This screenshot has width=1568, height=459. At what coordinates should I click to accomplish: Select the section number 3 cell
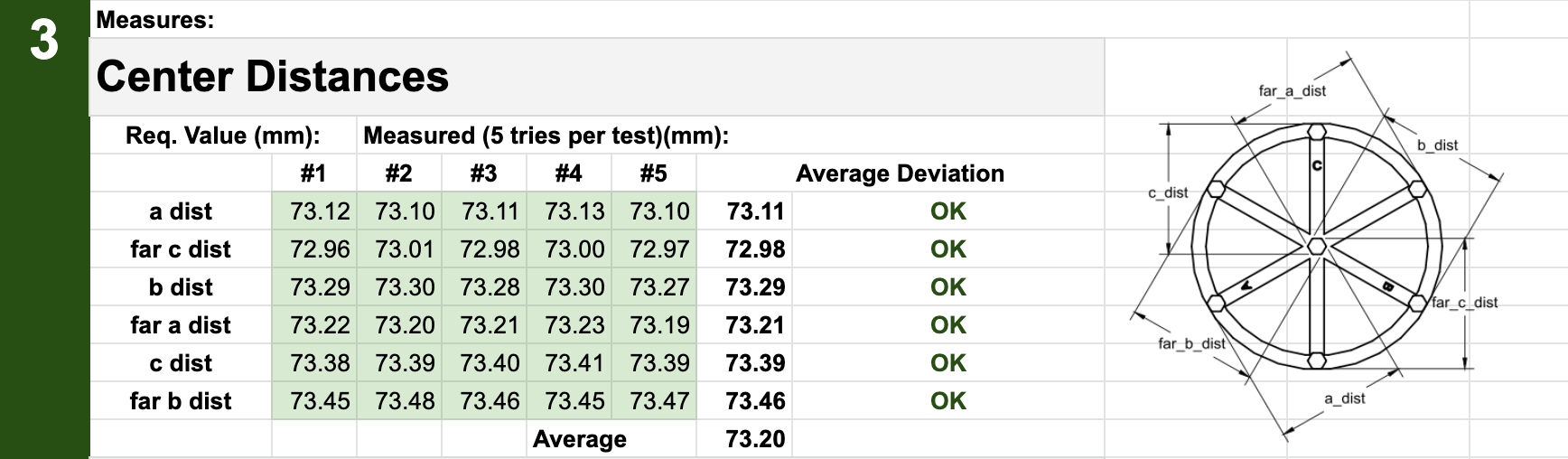(43, 42)
